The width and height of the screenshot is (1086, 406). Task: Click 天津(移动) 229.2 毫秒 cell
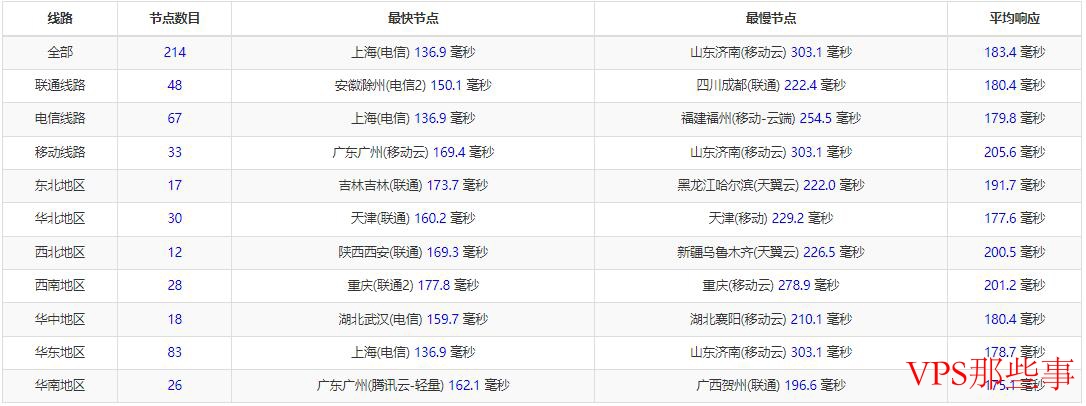pos(771,218)
